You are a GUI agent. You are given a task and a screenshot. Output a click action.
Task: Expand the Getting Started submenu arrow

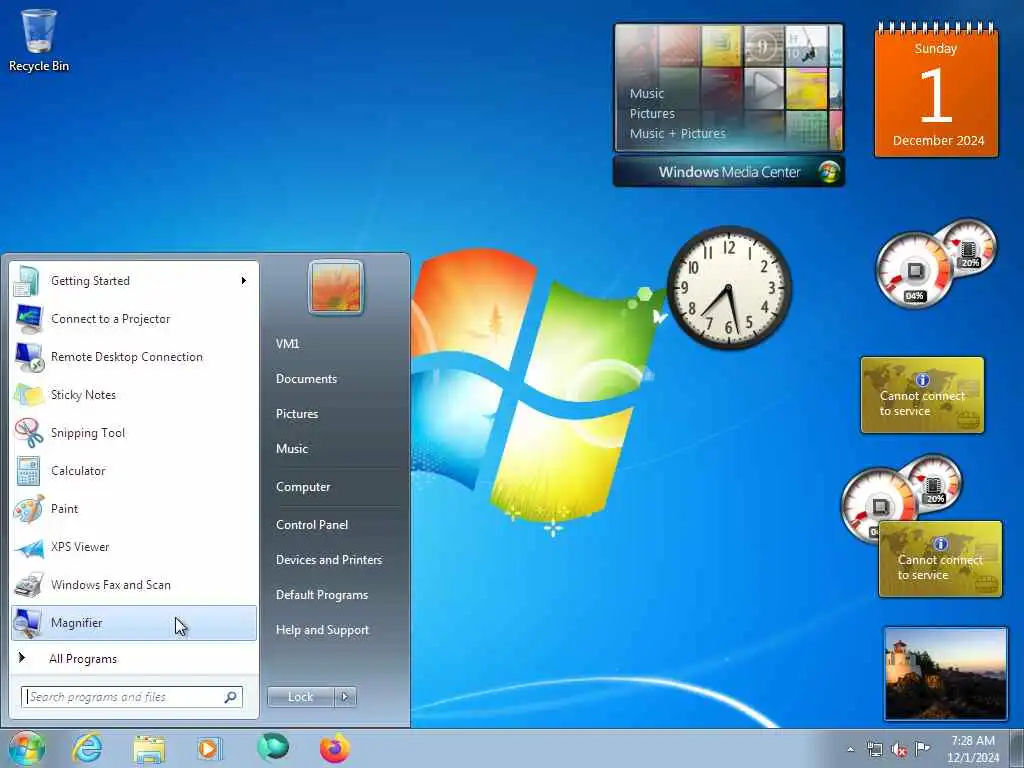[244, 281]
